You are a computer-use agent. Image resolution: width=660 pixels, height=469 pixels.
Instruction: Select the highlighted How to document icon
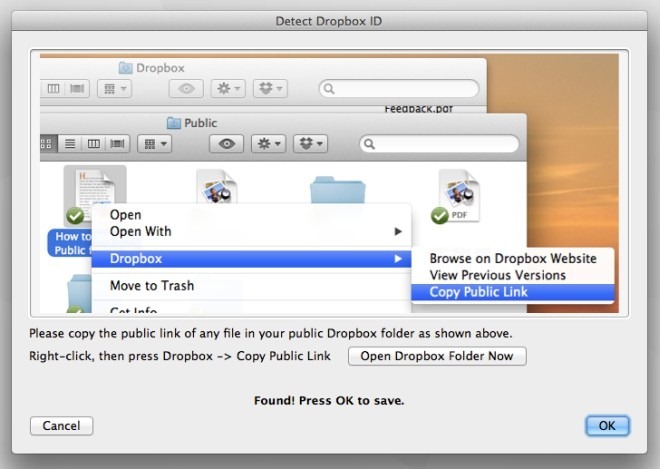pyautogui.click(x=95, y=195)
